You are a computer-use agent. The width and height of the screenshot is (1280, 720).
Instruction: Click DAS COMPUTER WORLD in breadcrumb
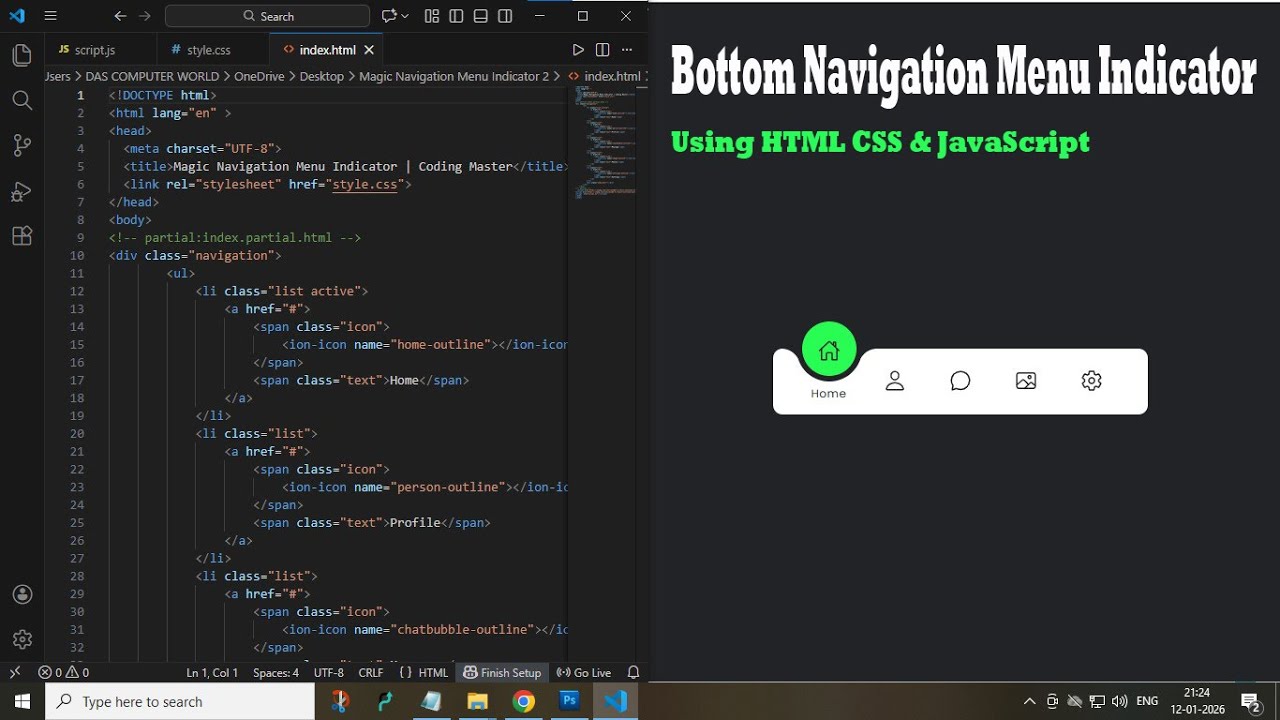[x=152, y=76]
